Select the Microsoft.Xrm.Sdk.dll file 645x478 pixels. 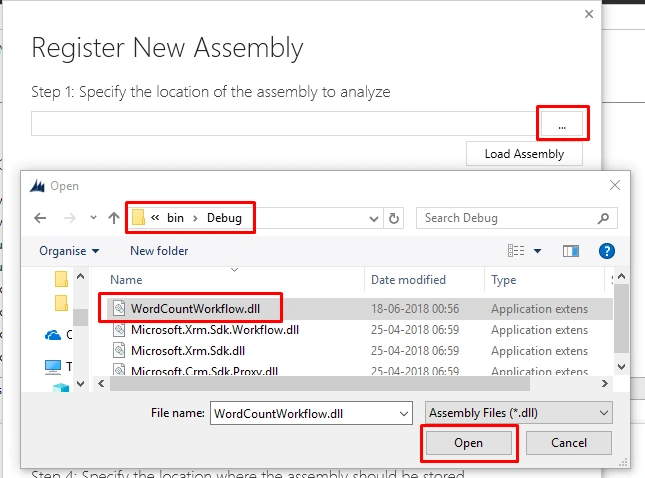pyautogui.click(x=188, y=350)
